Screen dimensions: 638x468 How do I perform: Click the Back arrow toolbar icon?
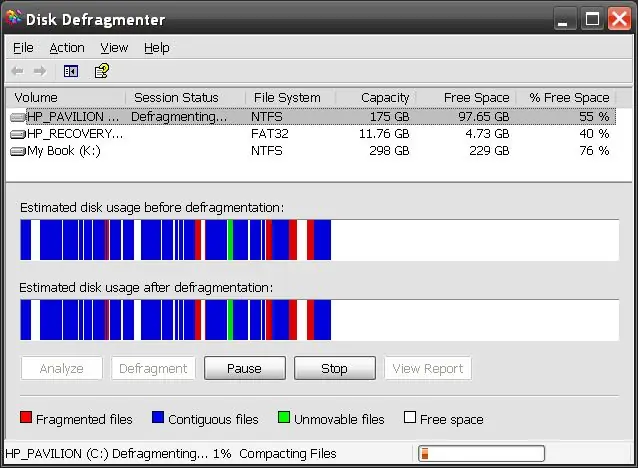coord(17,71)
